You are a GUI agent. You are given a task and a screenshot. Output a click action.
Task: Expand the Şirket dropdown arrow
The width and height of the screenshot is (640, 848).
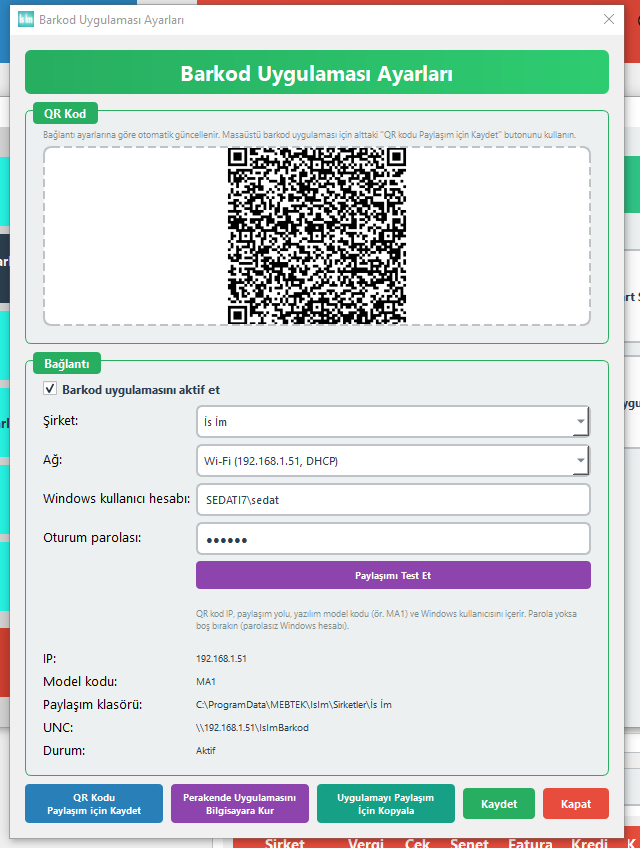click(580, 421)
